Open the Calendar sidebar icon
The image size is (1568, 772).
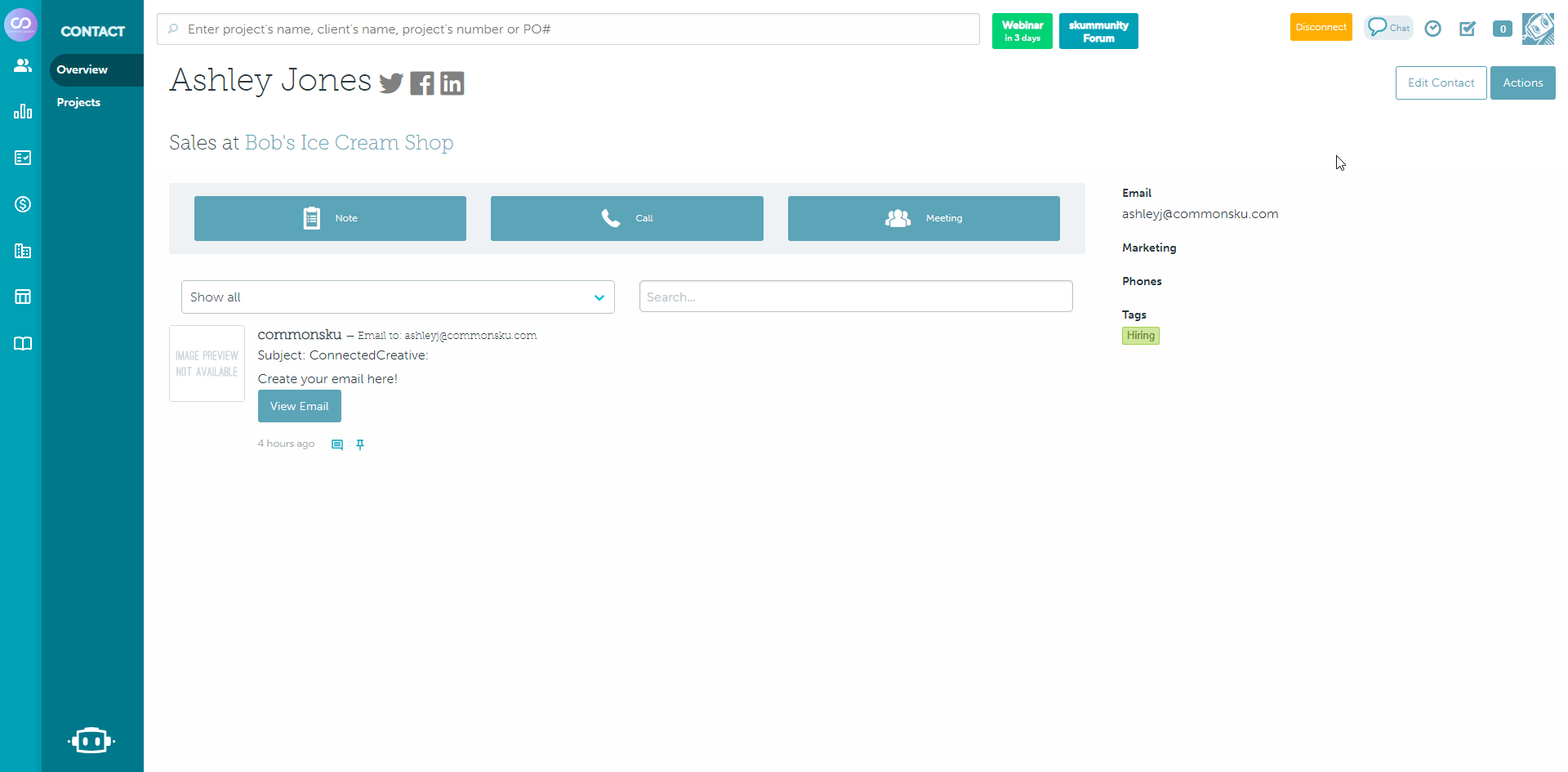[22, 297]
